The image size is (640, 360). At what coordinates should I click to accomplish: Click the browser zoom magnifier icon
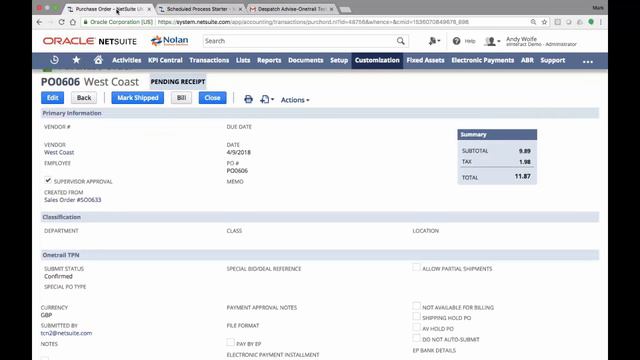click(x=533, y=22)
